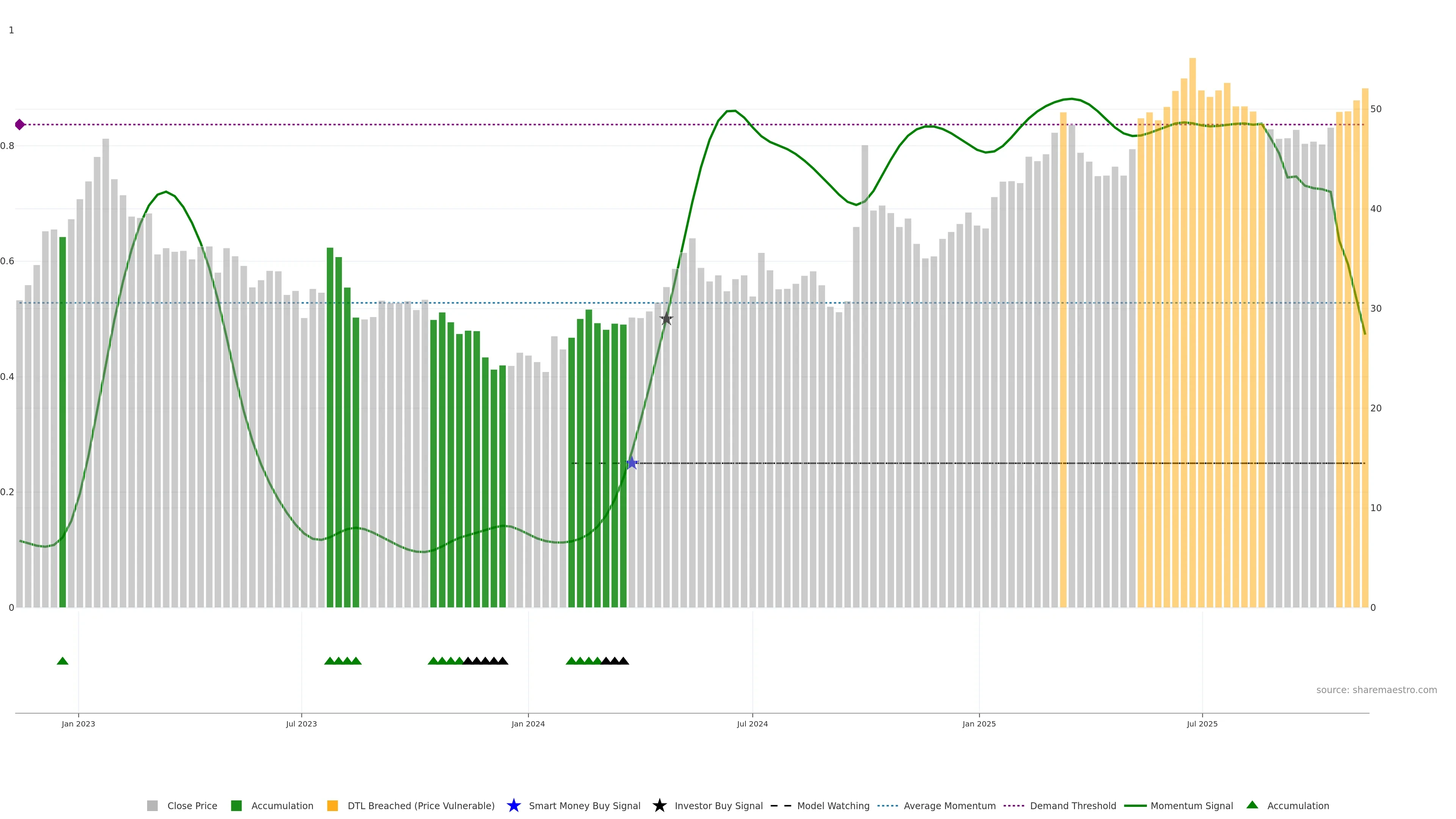Click the black Investor Buy Signal star on chart
This screenshot has width=1456, height=819.
click(667, 319)
